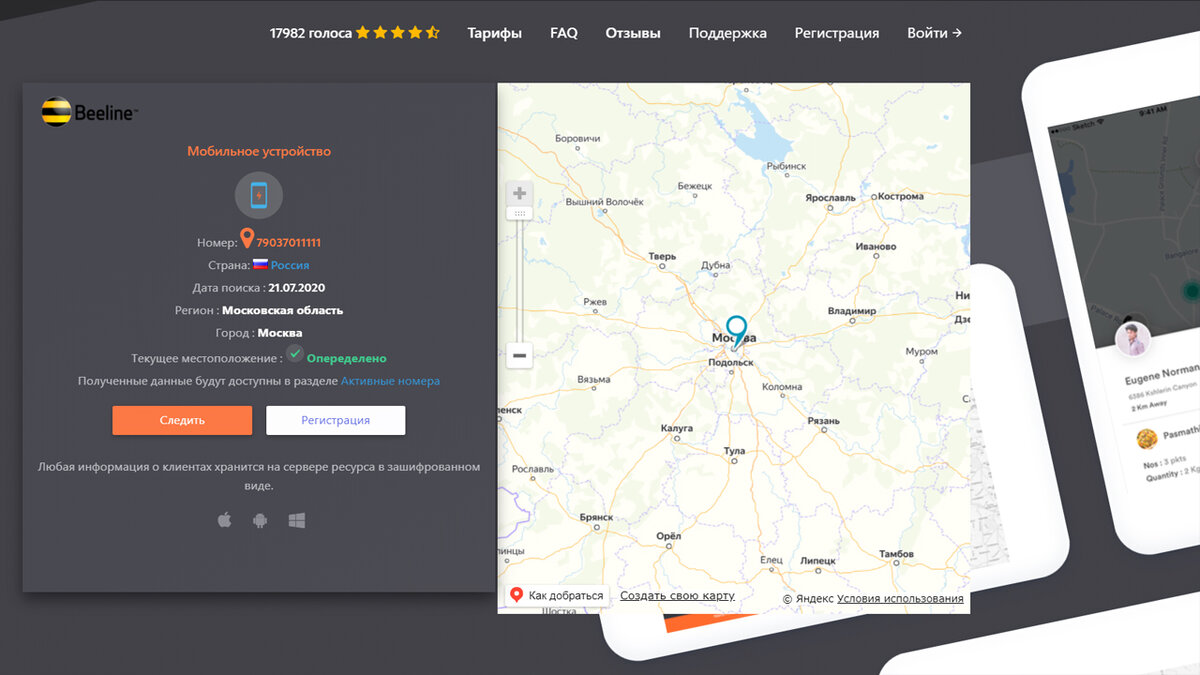
Task: Click the orange location pin beside number
Action: pyautogui.click(x=247, y=239)
